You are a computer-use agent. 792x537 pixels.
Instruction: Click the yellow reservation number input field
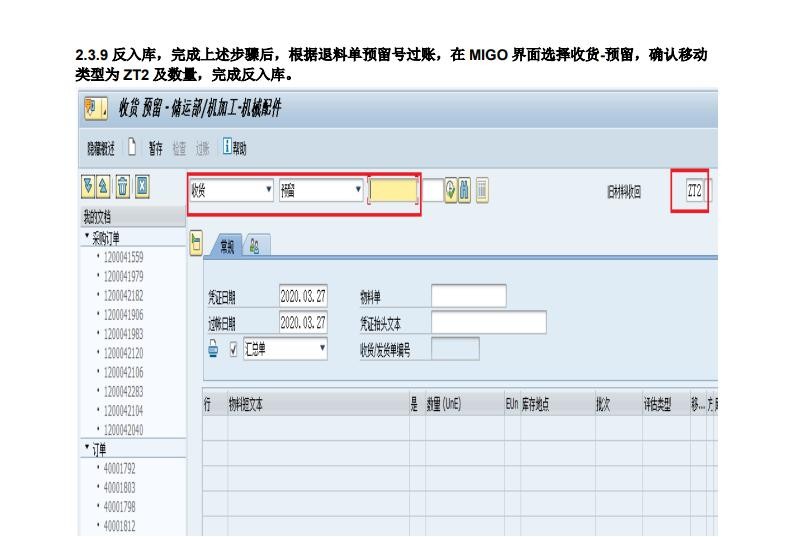394,191
